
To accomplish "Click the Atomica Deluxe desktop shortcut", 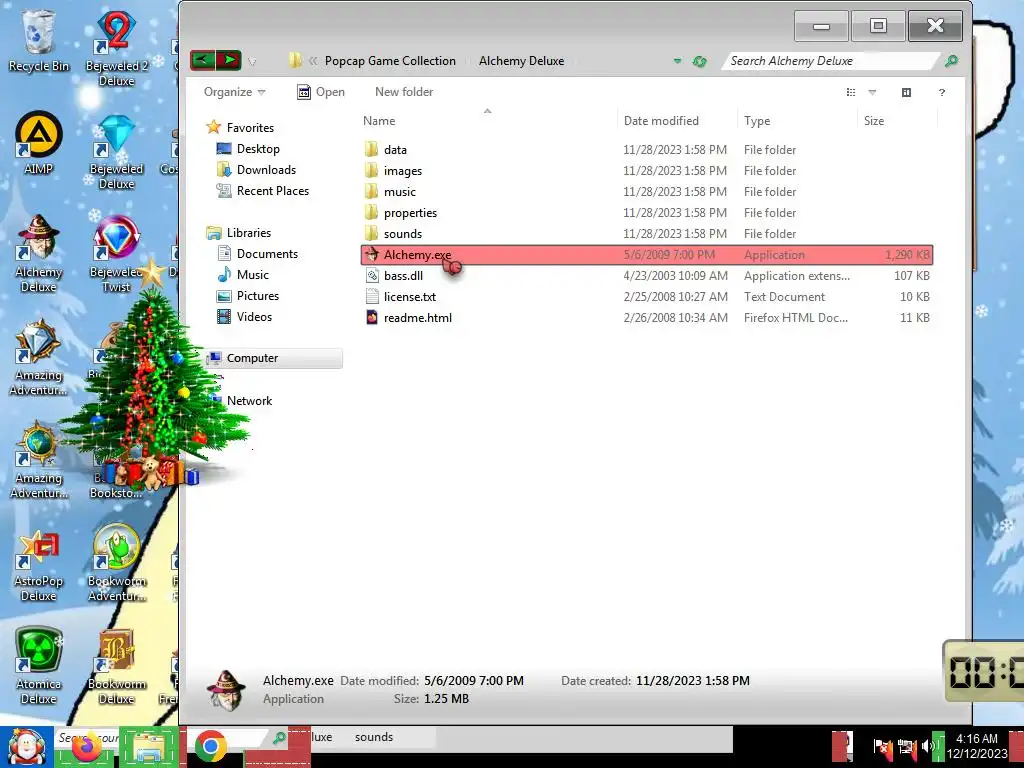I will [x=39, y=666].
